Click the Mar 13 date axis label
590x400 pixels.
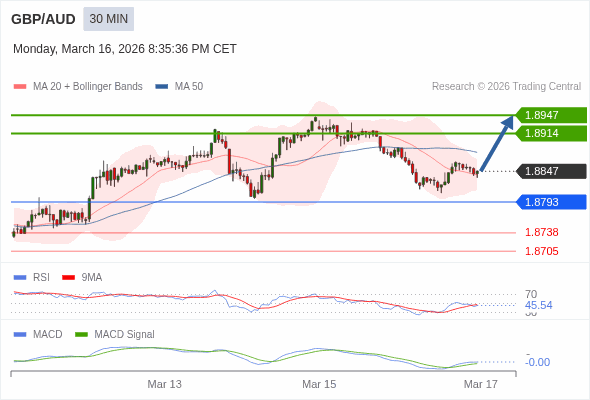pos(164,384)
